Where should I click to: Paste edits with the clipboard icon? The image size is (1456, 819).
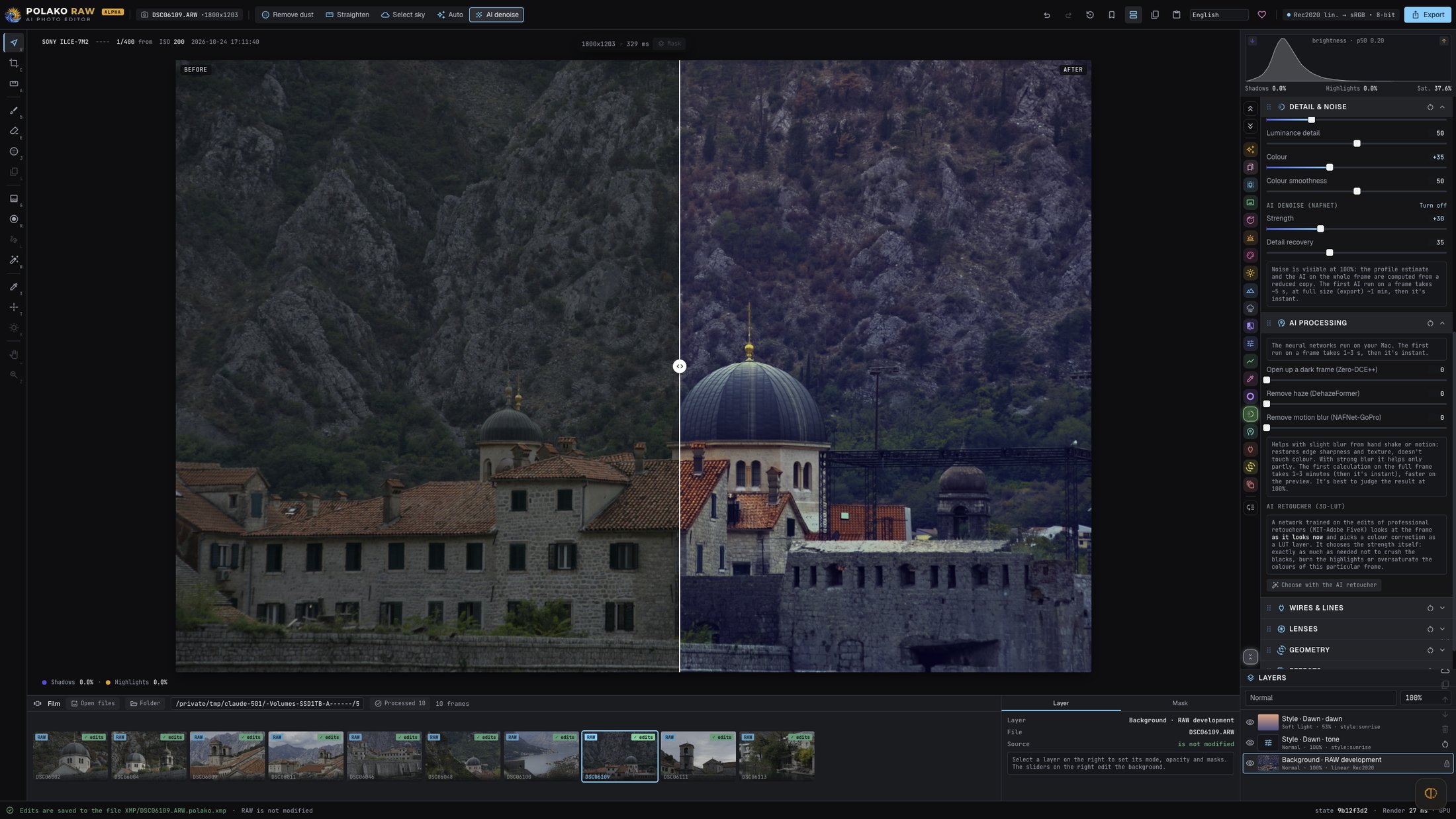pos(1176,15)
